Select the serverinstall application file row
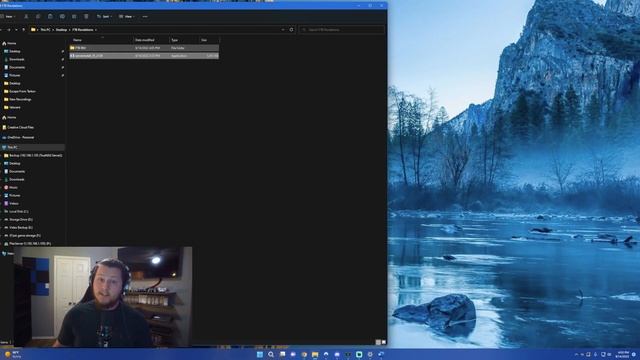Viewport: 640px width, 360px height. (x=144, y=56)
